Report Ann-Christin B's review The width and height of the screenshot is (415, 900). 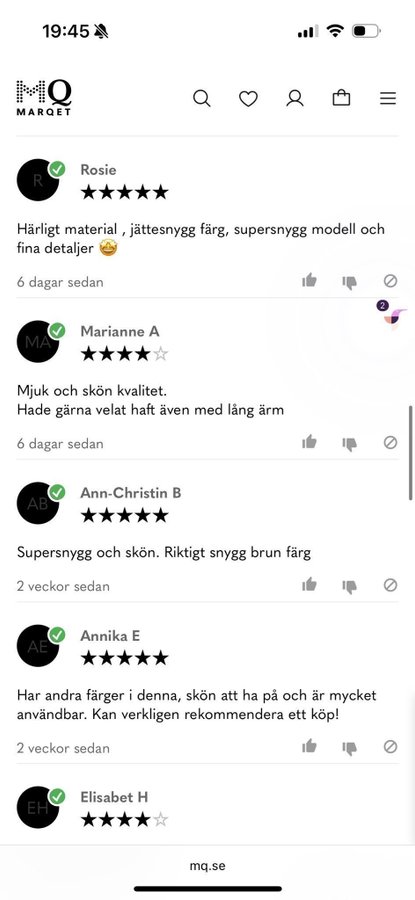point(390,585)
